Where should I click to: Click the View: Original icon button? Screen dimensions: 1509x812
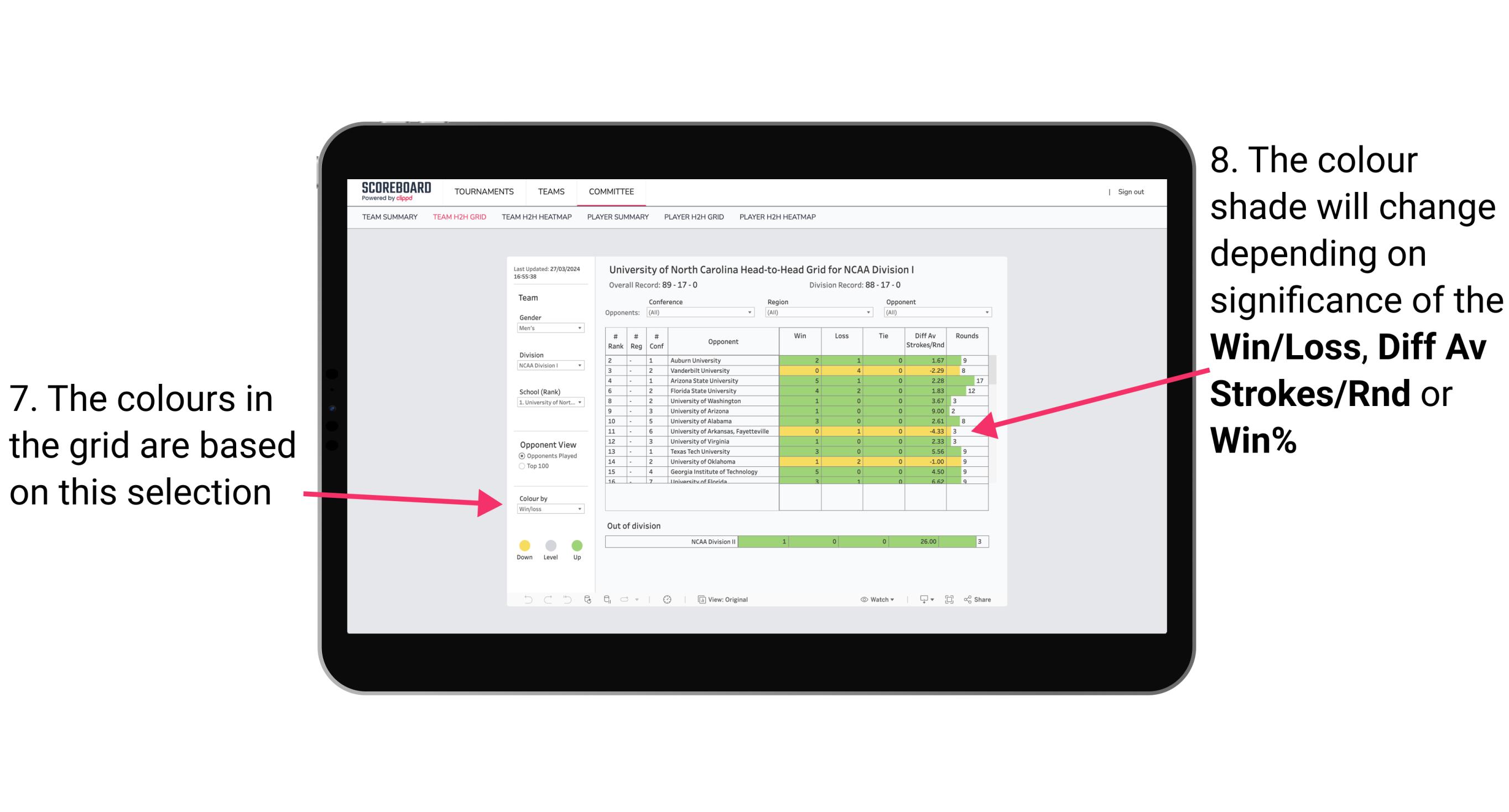(x=700, y=599)
